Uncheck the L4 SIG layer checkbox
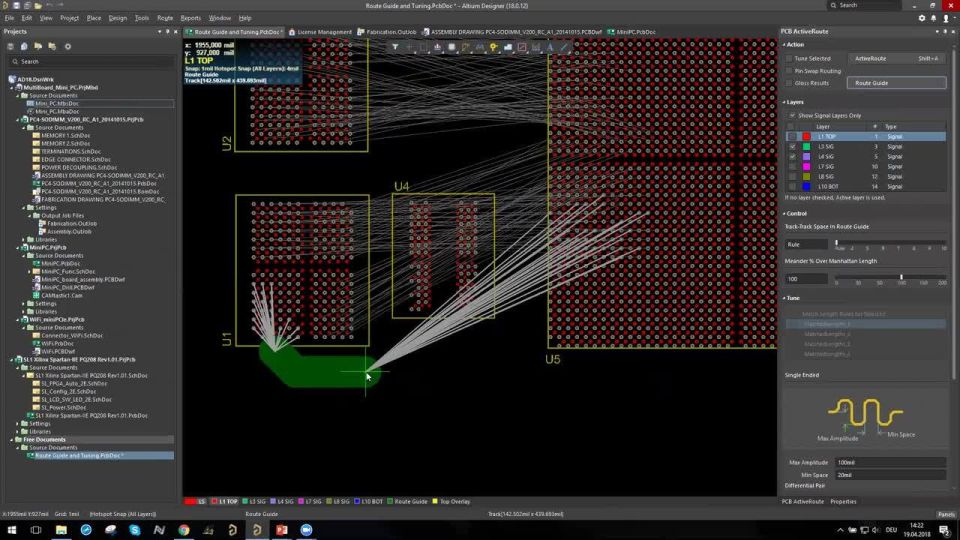The image size is (960, 540). tap(792, 156)
